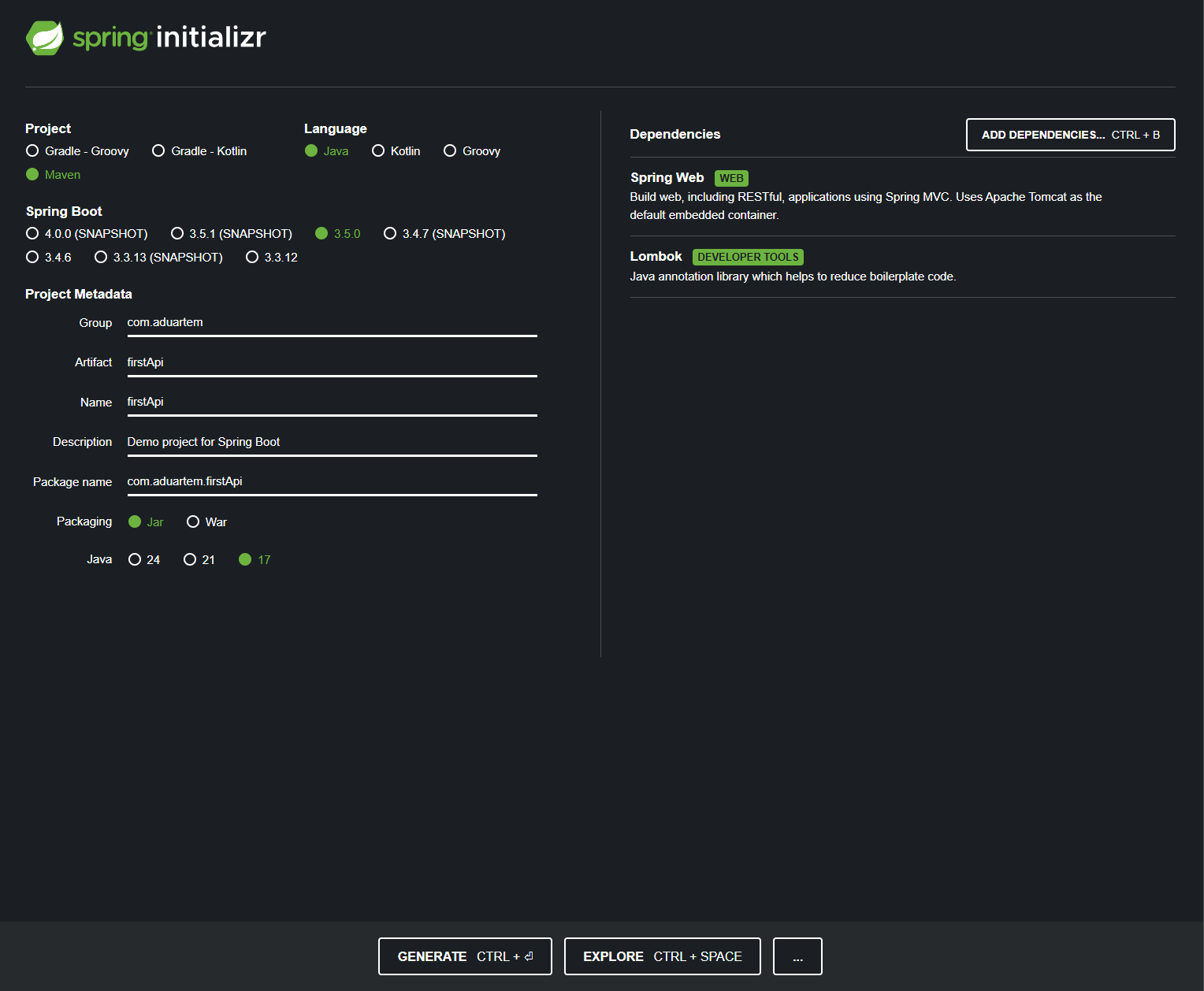
Task: Click the Lombok description text
Action: click(793, 277)
